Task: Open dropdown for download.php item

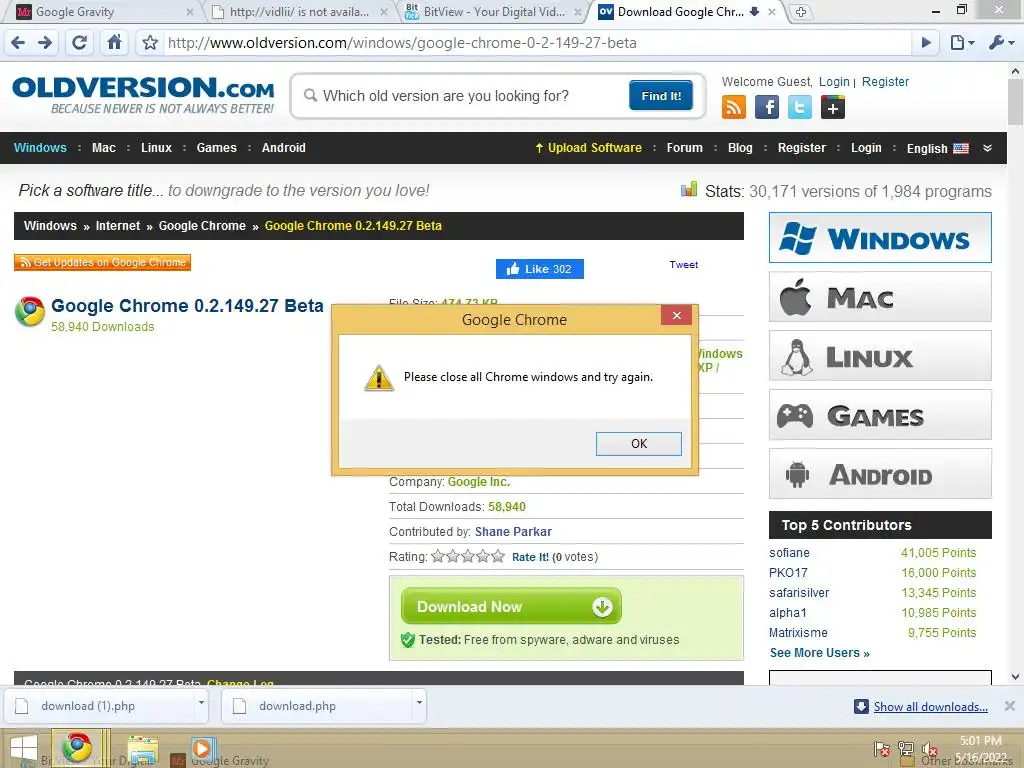Action: (419, 703)
